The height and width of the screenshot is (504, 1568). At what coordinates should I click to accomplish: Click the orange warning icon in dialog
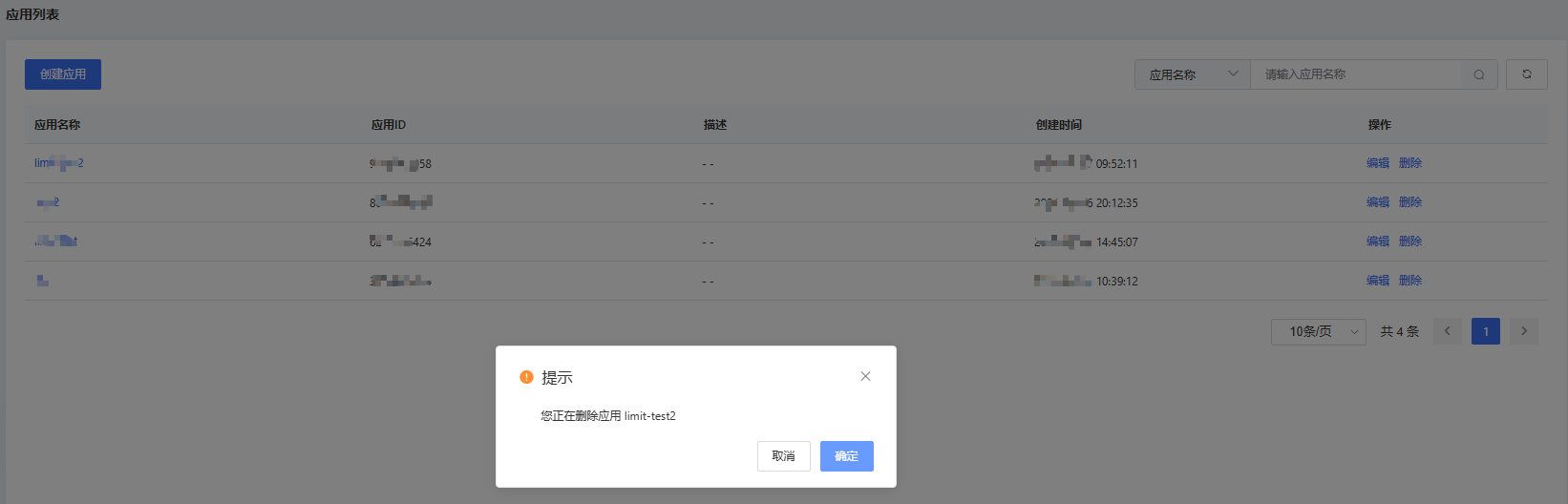point(526,377)
